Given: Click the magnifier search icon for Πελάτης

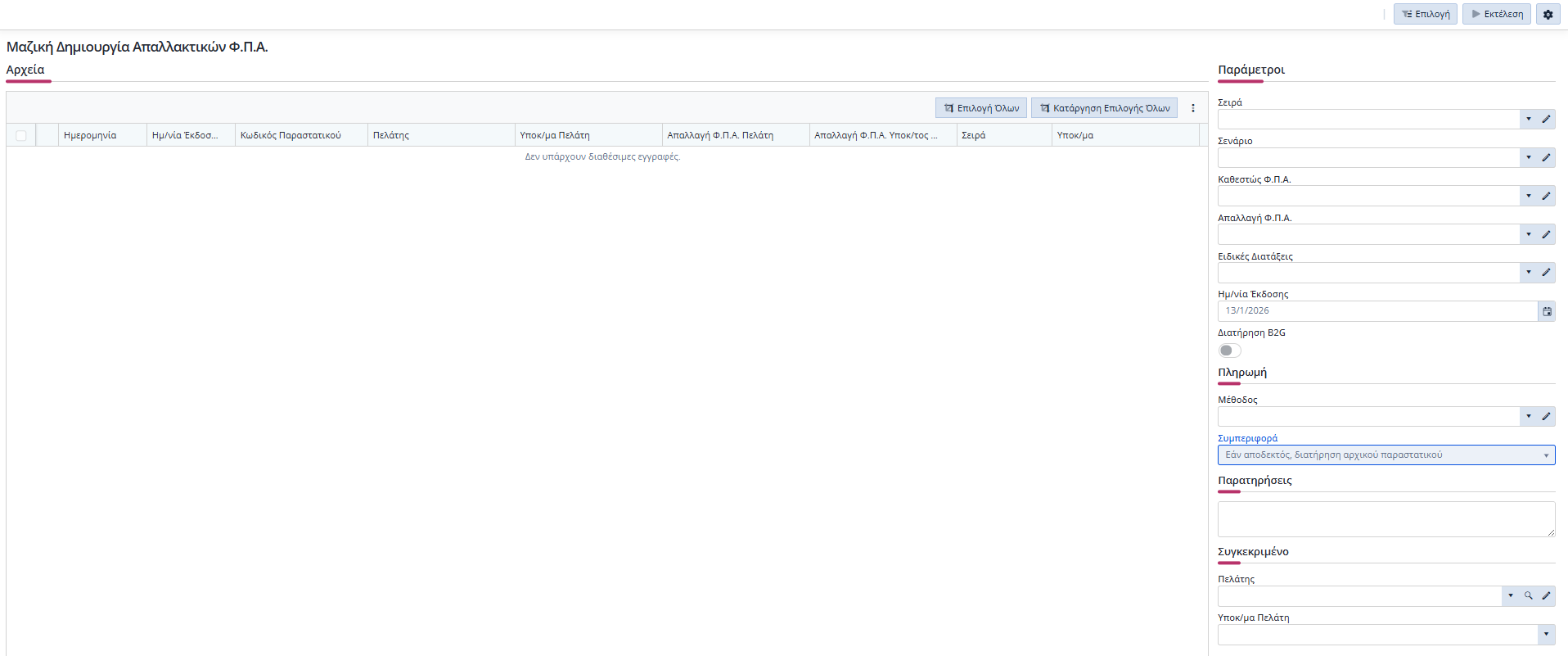Looking at the screenshot, I should point(1528,596).
